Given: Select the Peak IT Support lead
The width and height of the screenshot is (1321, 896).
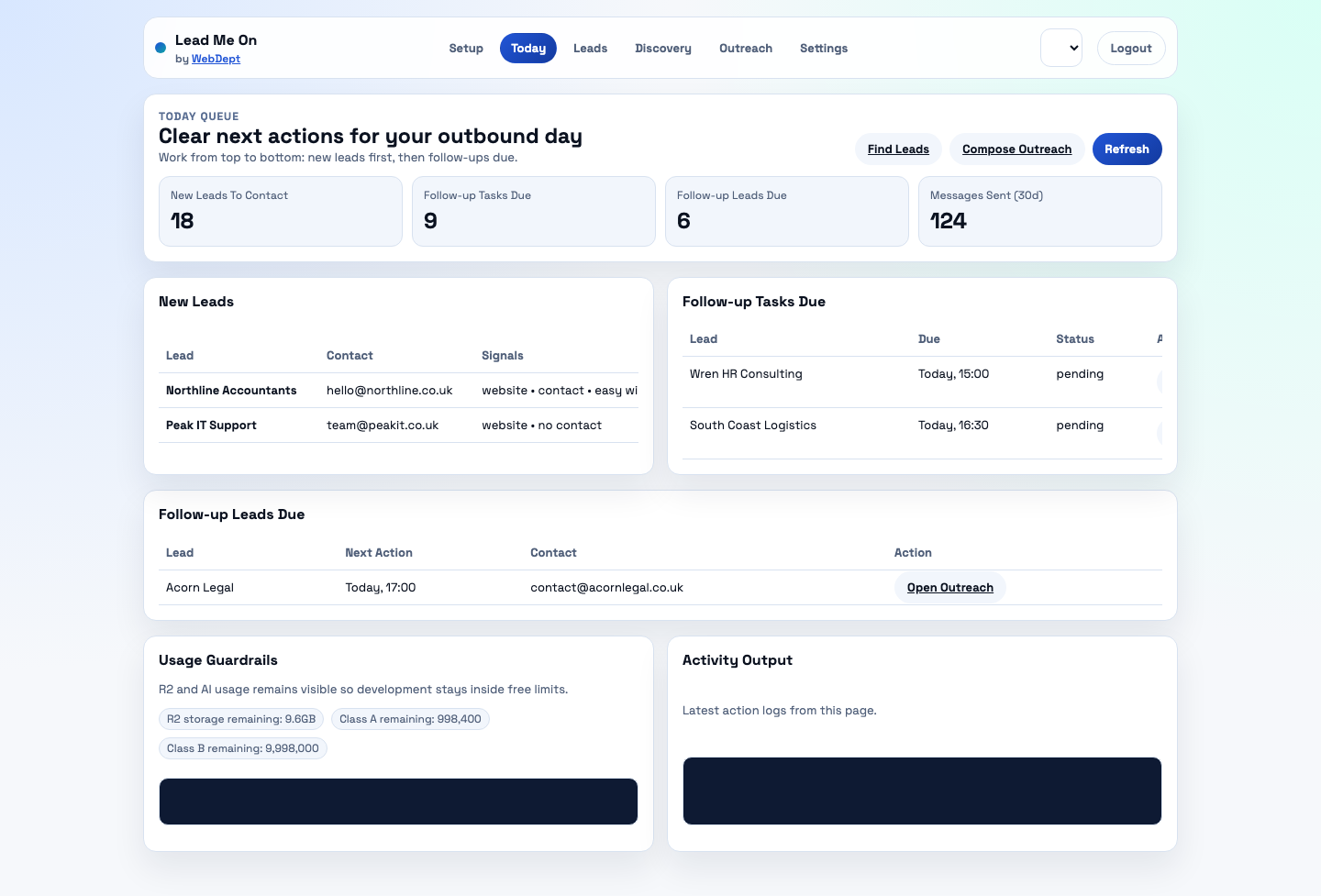Looking at the screenshot, I should 211,426.
